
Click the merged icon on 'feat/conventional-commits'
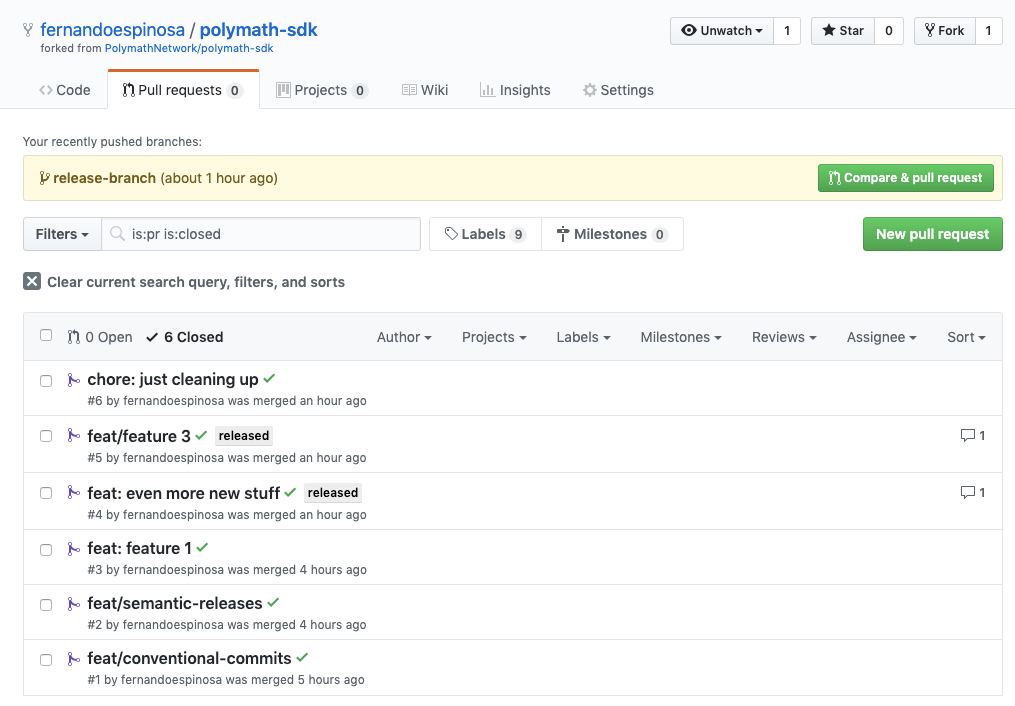point(74,659)
